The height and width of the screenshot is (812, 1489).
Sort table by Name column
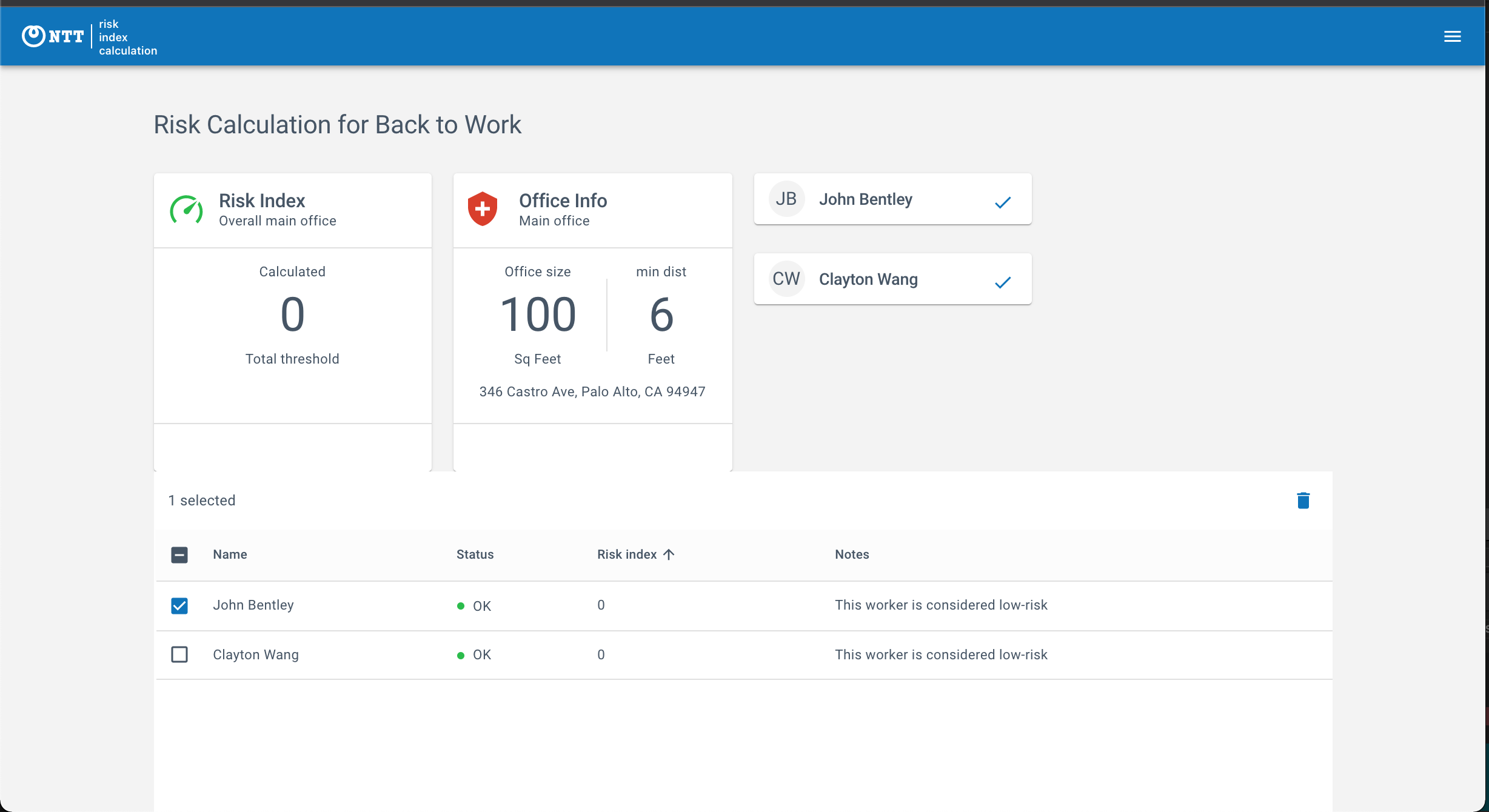coord(230,554)
